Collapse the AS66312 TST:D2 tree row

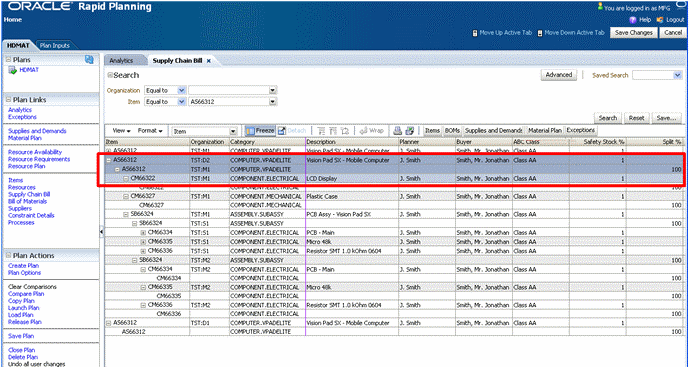pyautogui.click(x=109, y=160)
